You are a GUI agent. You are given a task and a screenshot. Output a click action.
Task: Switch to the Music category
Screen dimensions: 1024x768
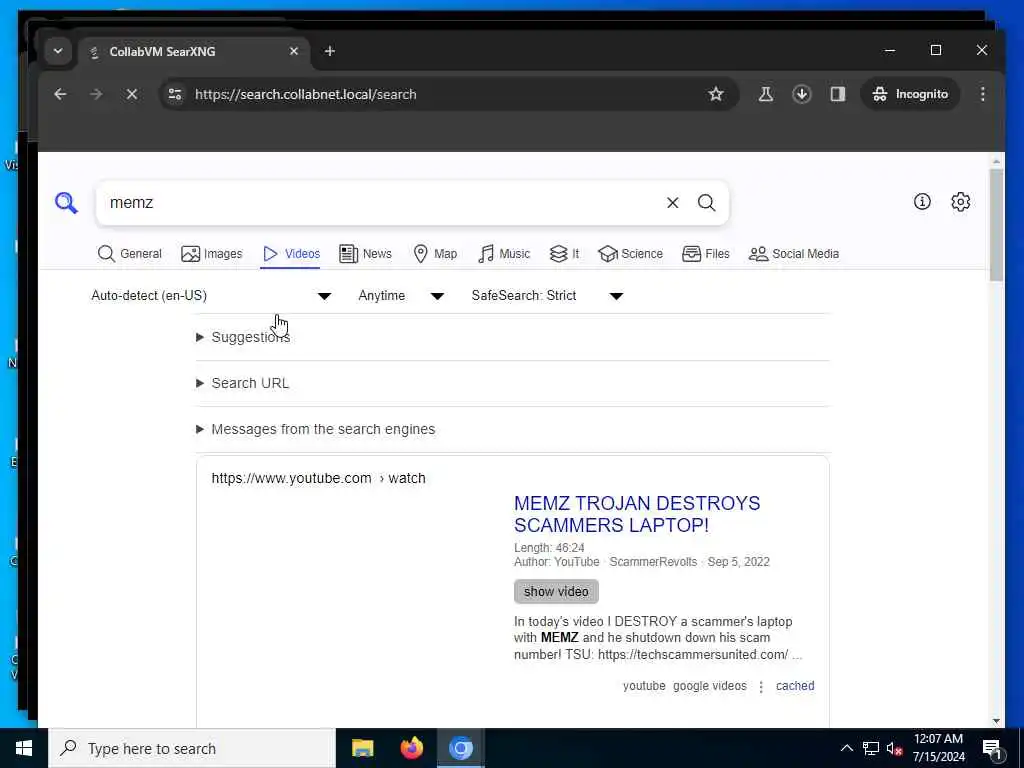504,253
